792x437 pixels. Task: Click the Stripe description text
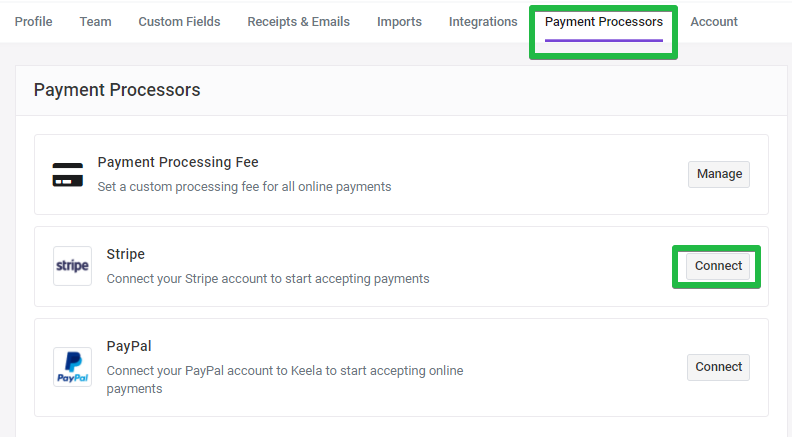268,279
